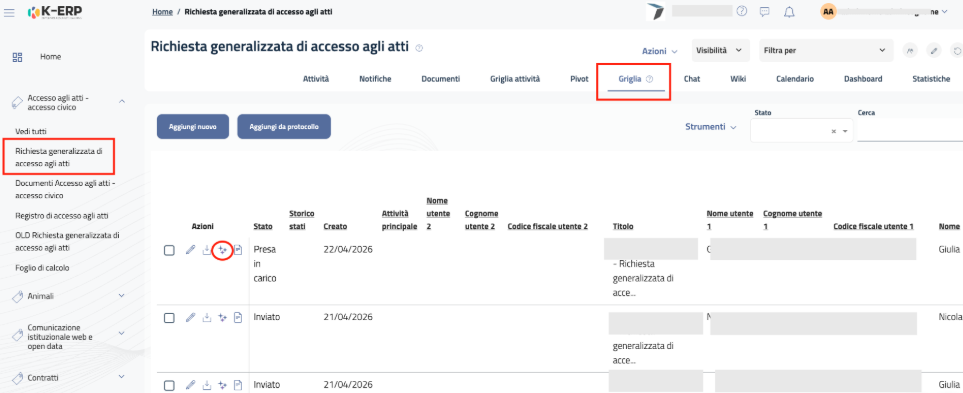Switch to the Attività tab
963x393 pixels.
(x=316, y=79)
